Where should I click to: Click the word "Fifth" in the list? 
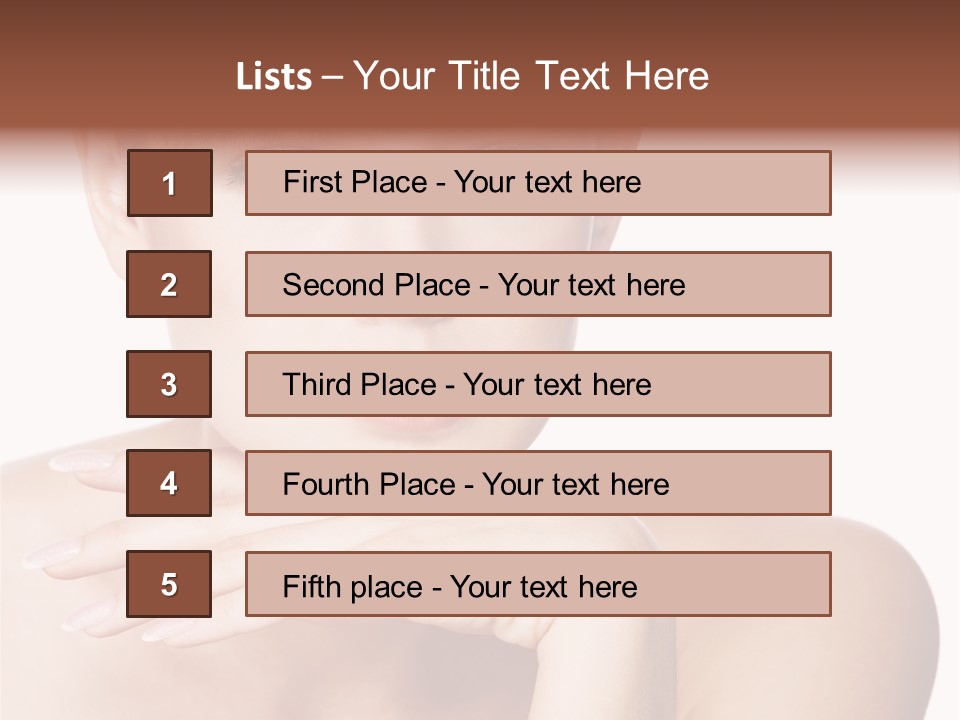(309, 585)
